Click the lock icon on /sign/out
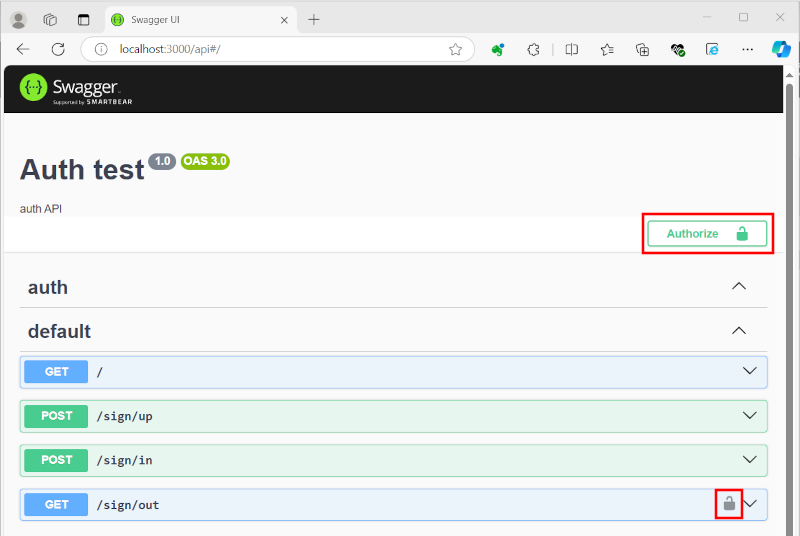 coord(729,503)
